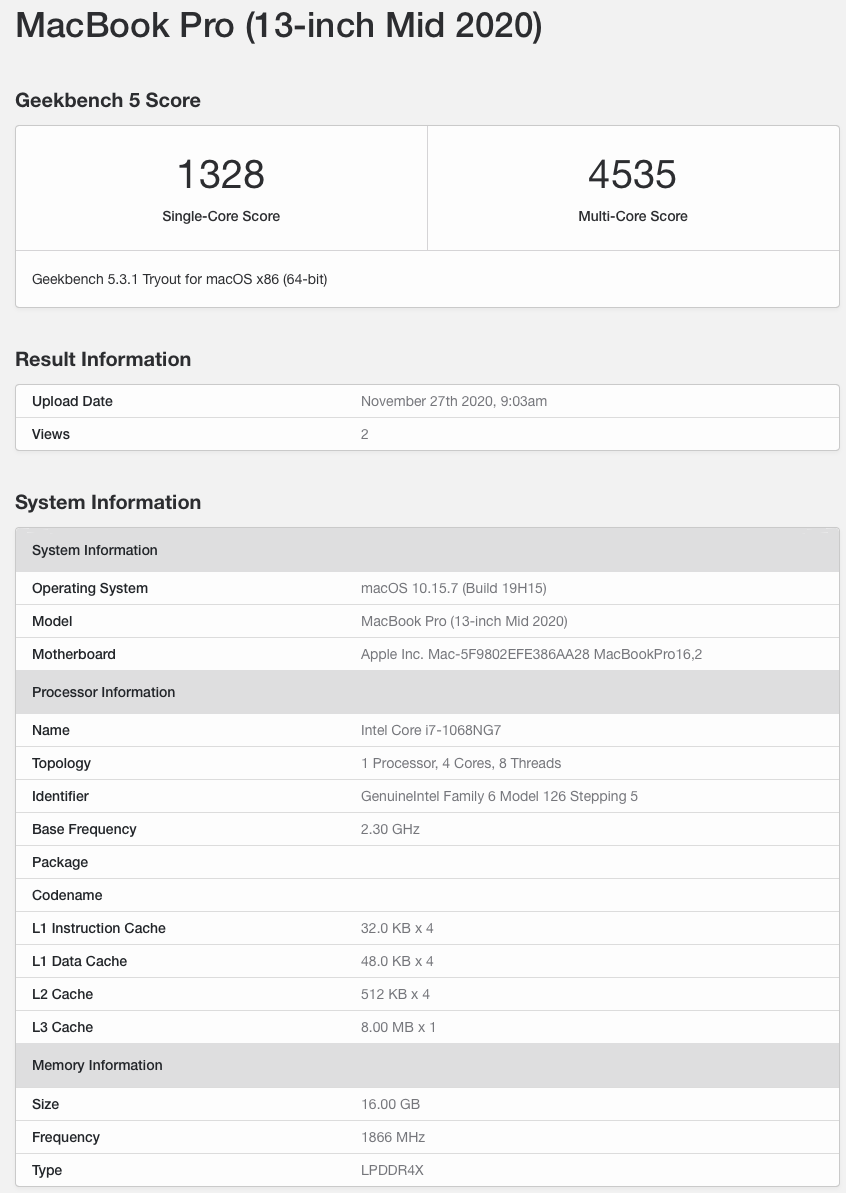
Task: Select the LPDDR4X memory type value
Action: tap(392, 1170)
